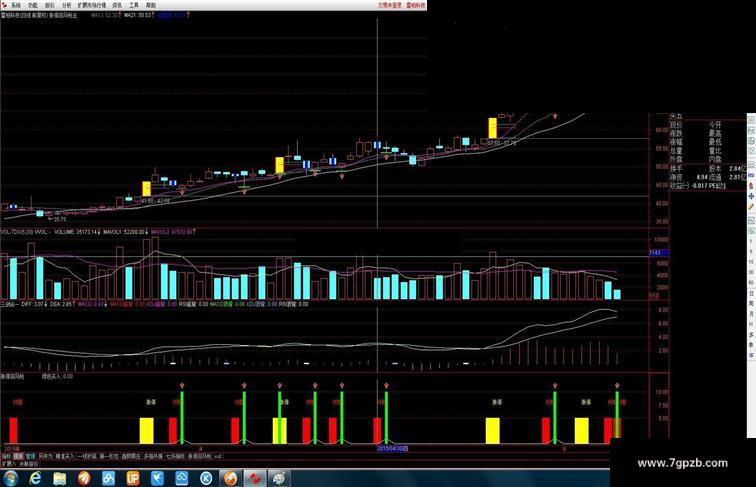Click the 35.75 low price label

(60, 219)
